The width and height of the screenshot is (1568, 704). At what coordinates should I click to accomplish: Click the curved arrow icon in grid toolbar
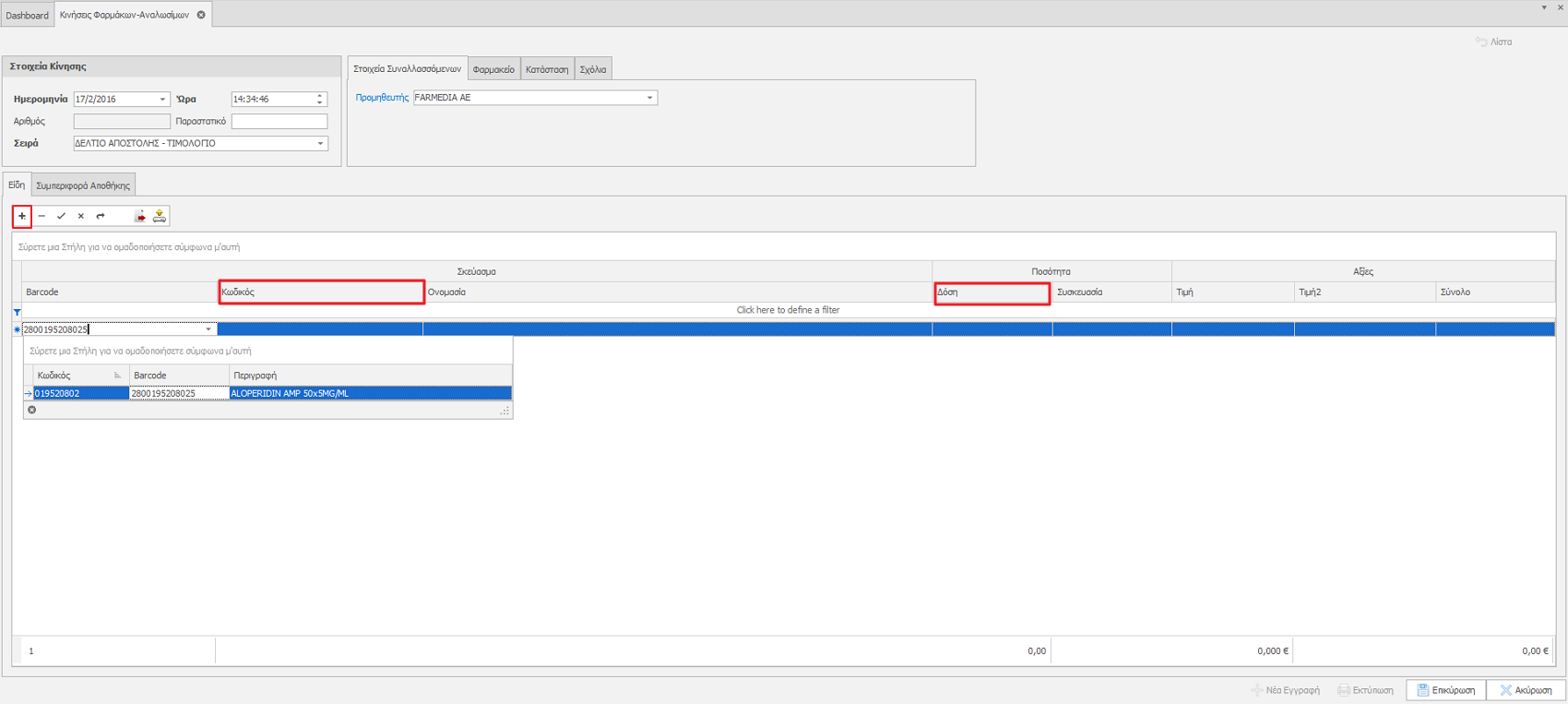point(101,216)
